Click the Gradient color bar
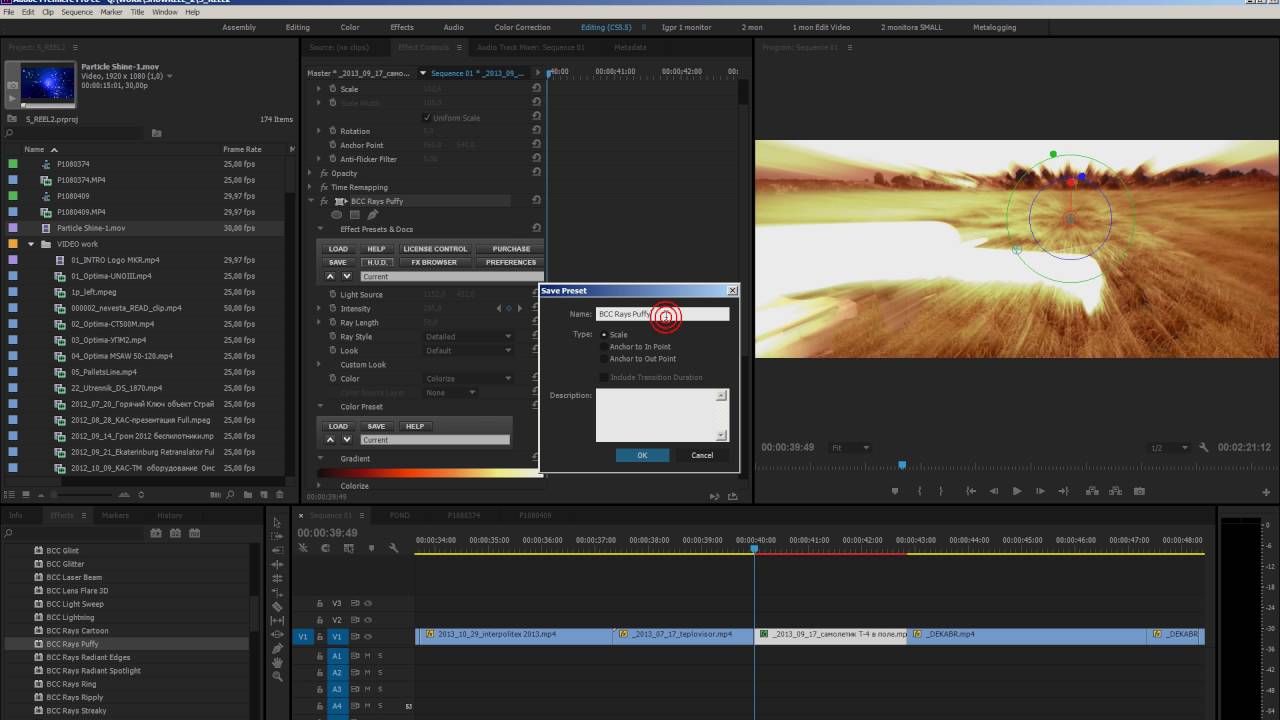The image size is (1280, 720). tap(430, 473)
